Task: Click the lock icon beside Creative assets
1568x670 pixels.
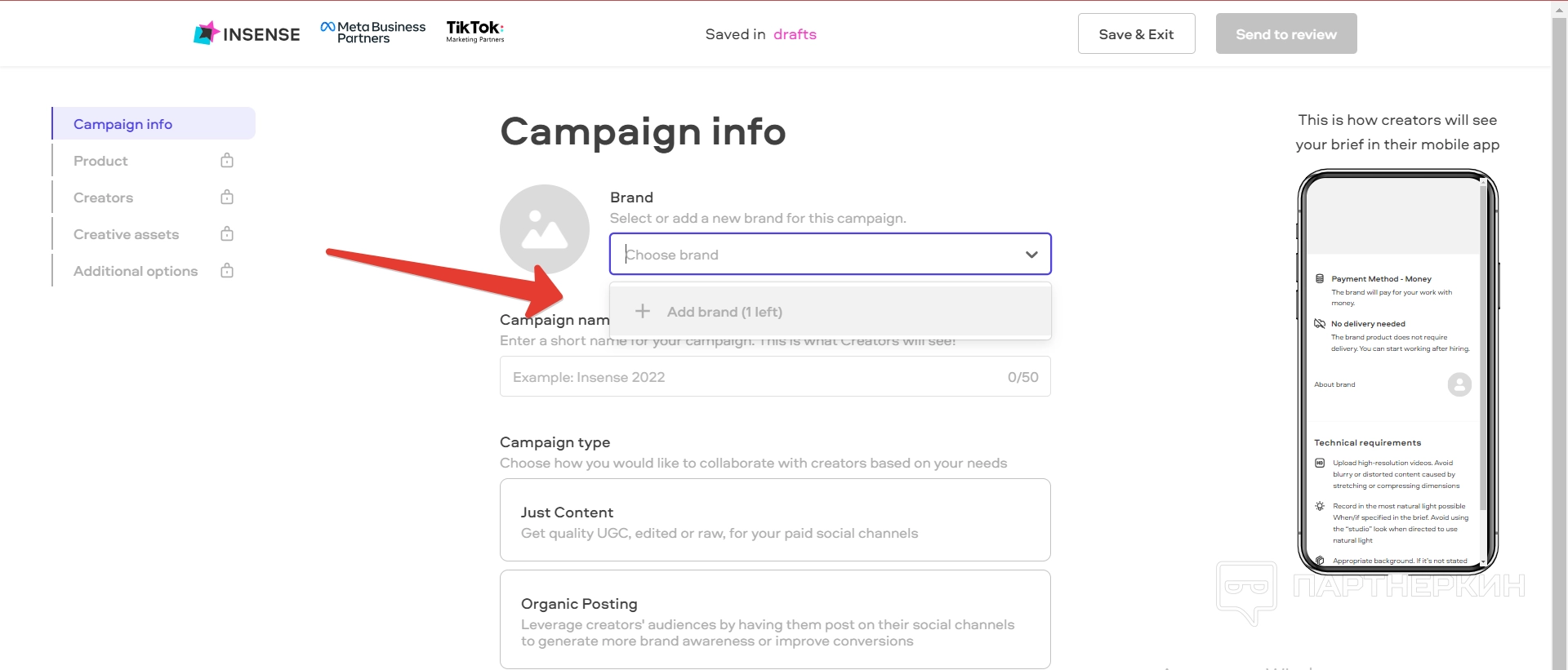Action: click(227, 234)
